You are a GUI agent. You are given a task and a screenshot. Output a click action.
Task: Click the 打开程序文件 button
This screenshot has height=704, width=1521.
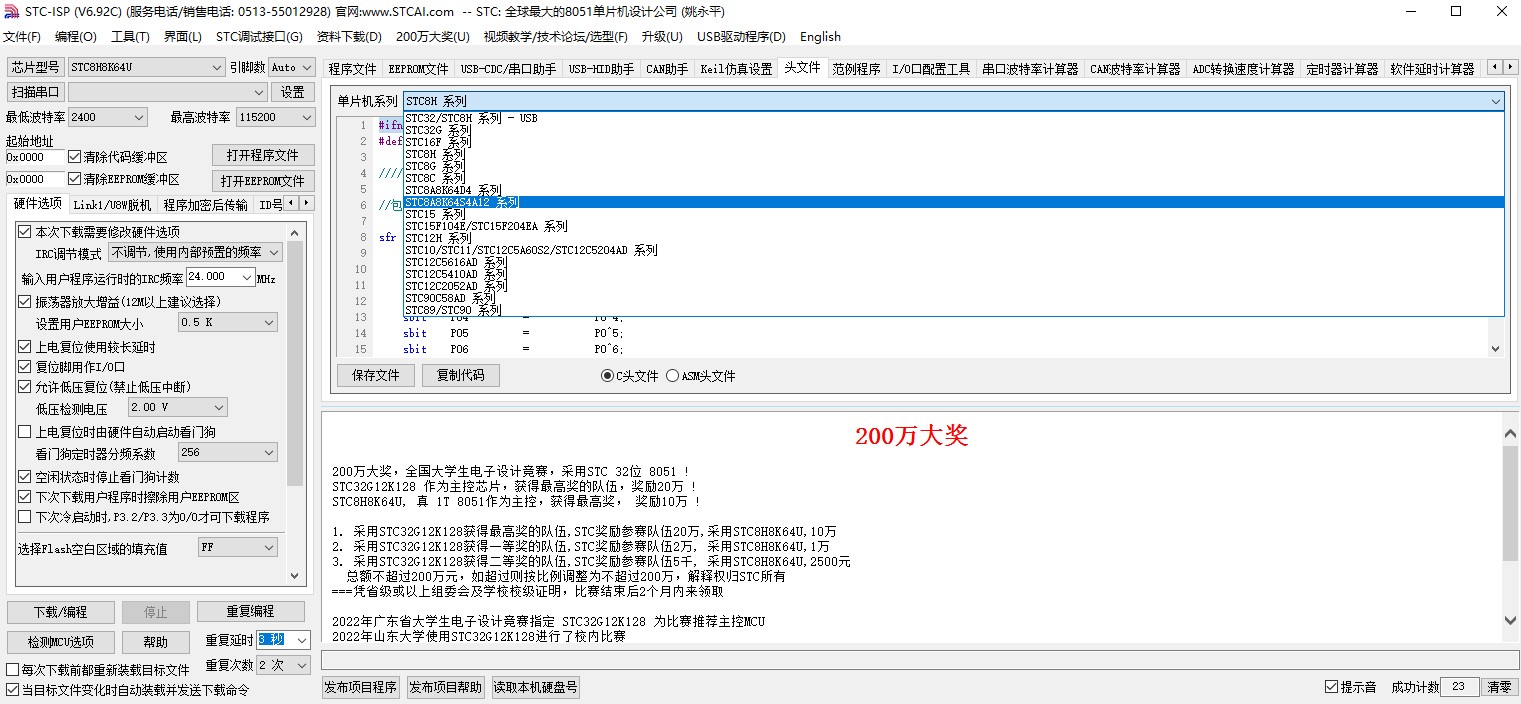click(x=263, y=156)
